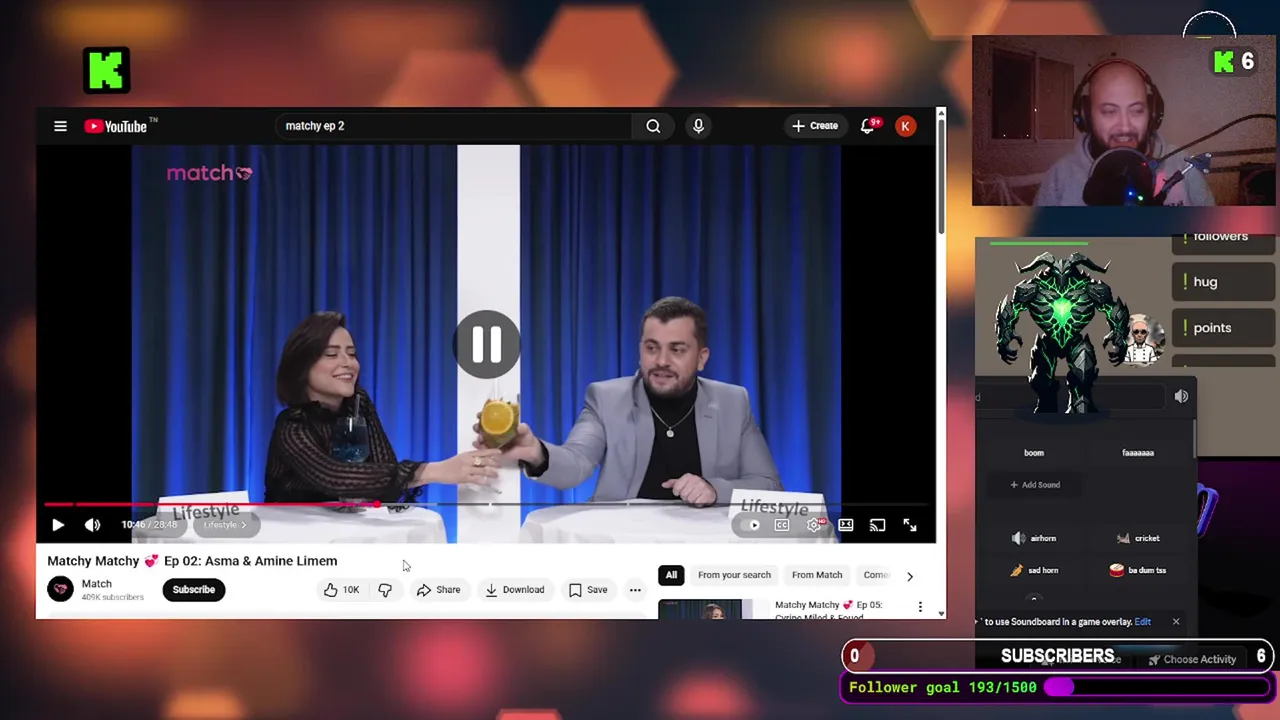Click '+ Add Sound' in soundboard
The image size is (1280, 720).
1035,485
